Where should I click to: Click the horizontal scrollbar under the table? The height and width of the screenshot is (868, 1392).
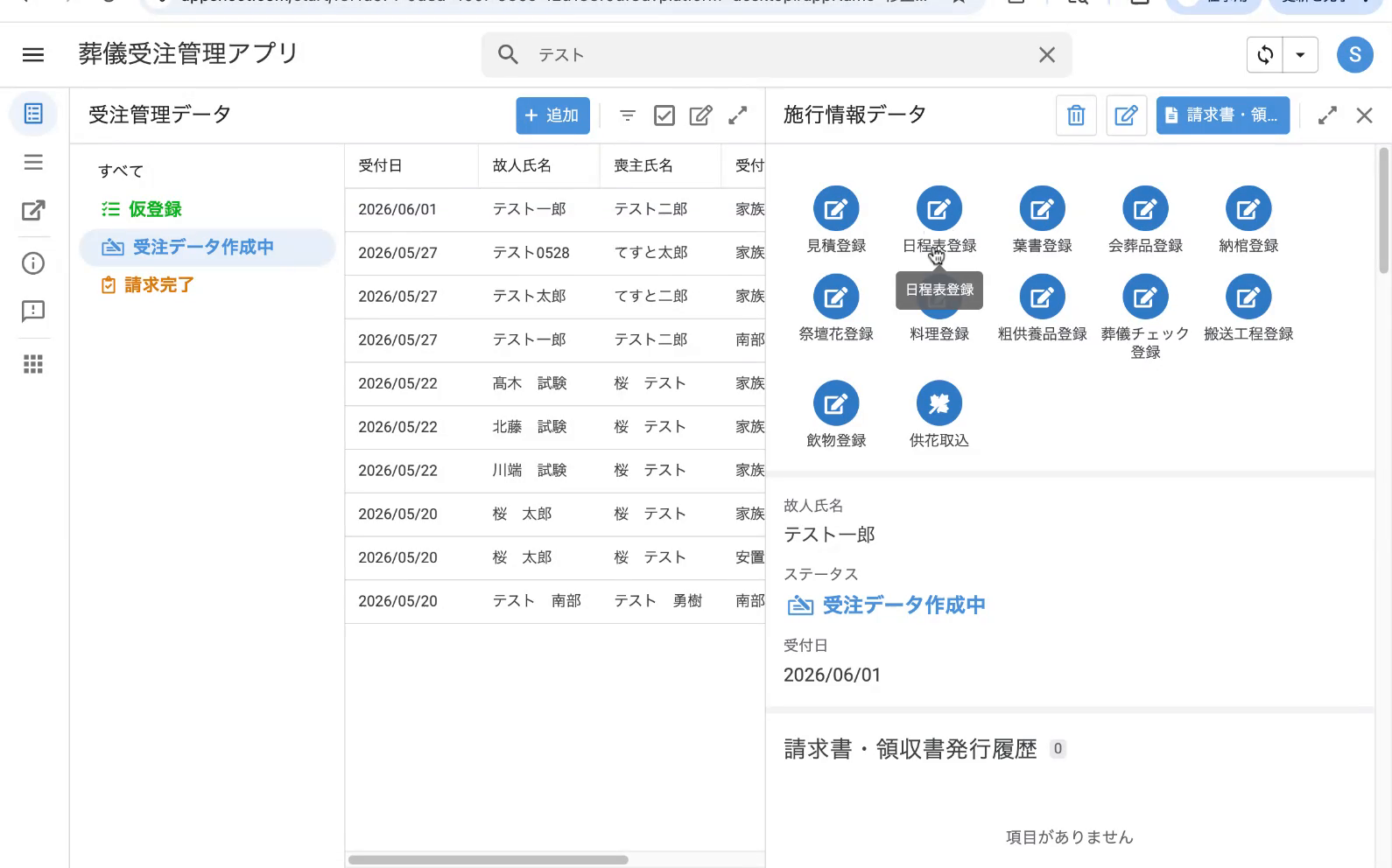(489, 859)
